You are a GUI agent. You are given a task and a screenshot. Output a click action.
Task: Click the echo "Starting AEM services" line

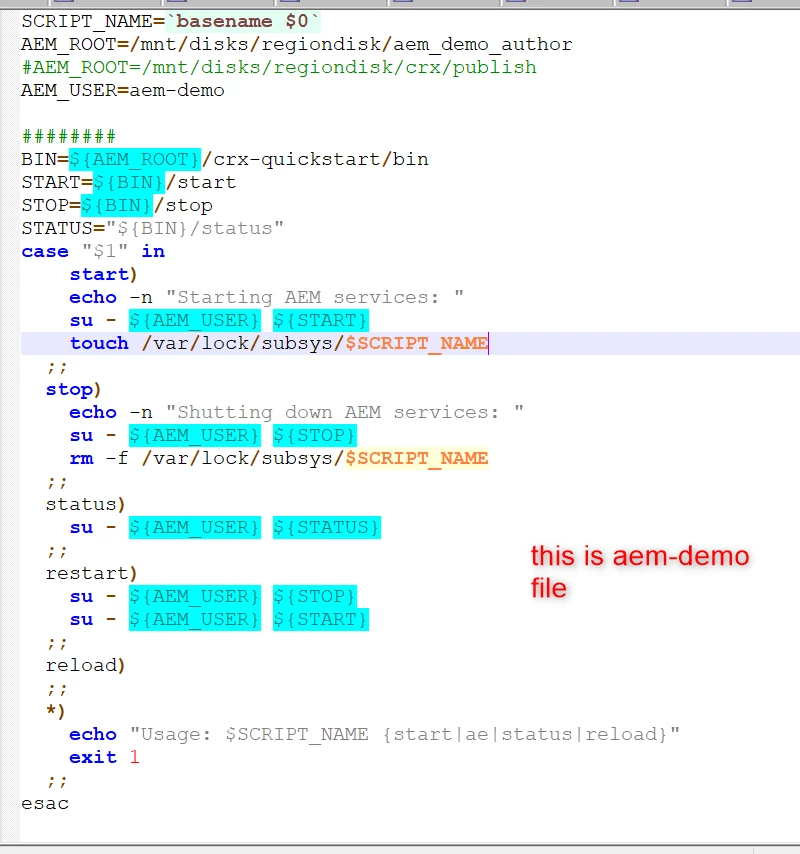pyautogui.click(x=266, y=297)
